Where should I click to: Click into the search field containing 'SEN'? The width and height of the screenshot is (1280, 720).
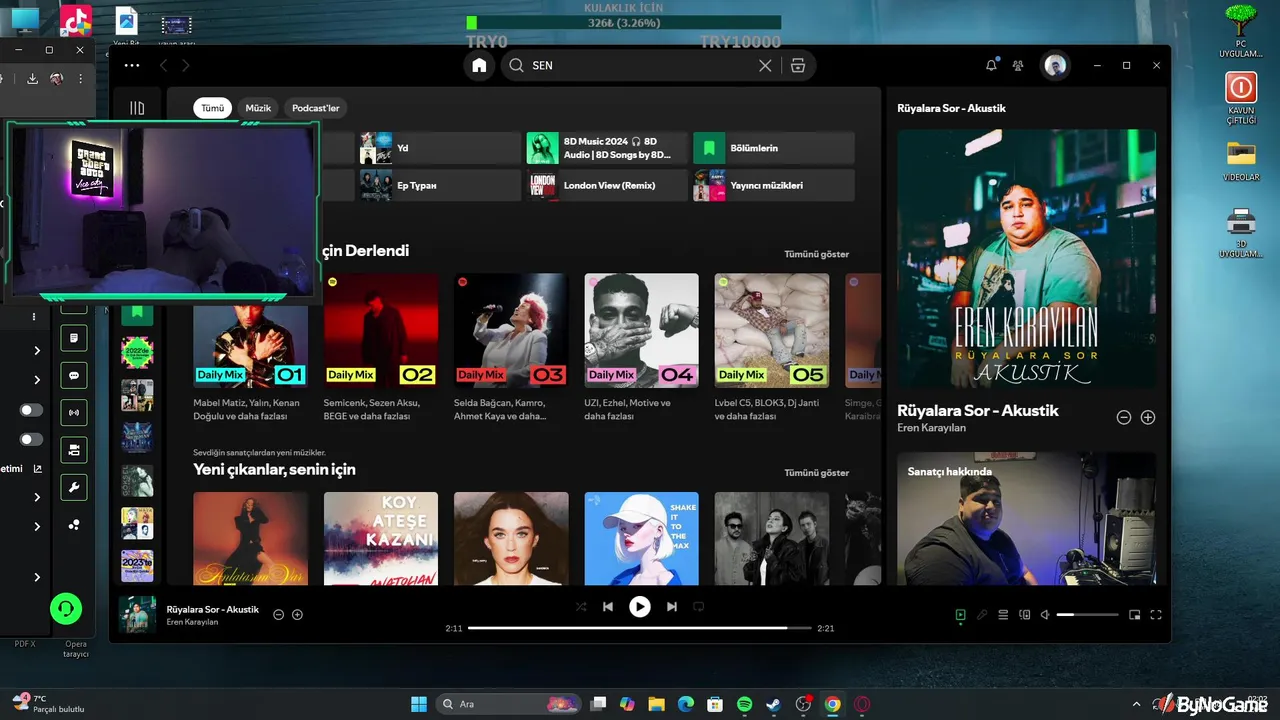640,65
